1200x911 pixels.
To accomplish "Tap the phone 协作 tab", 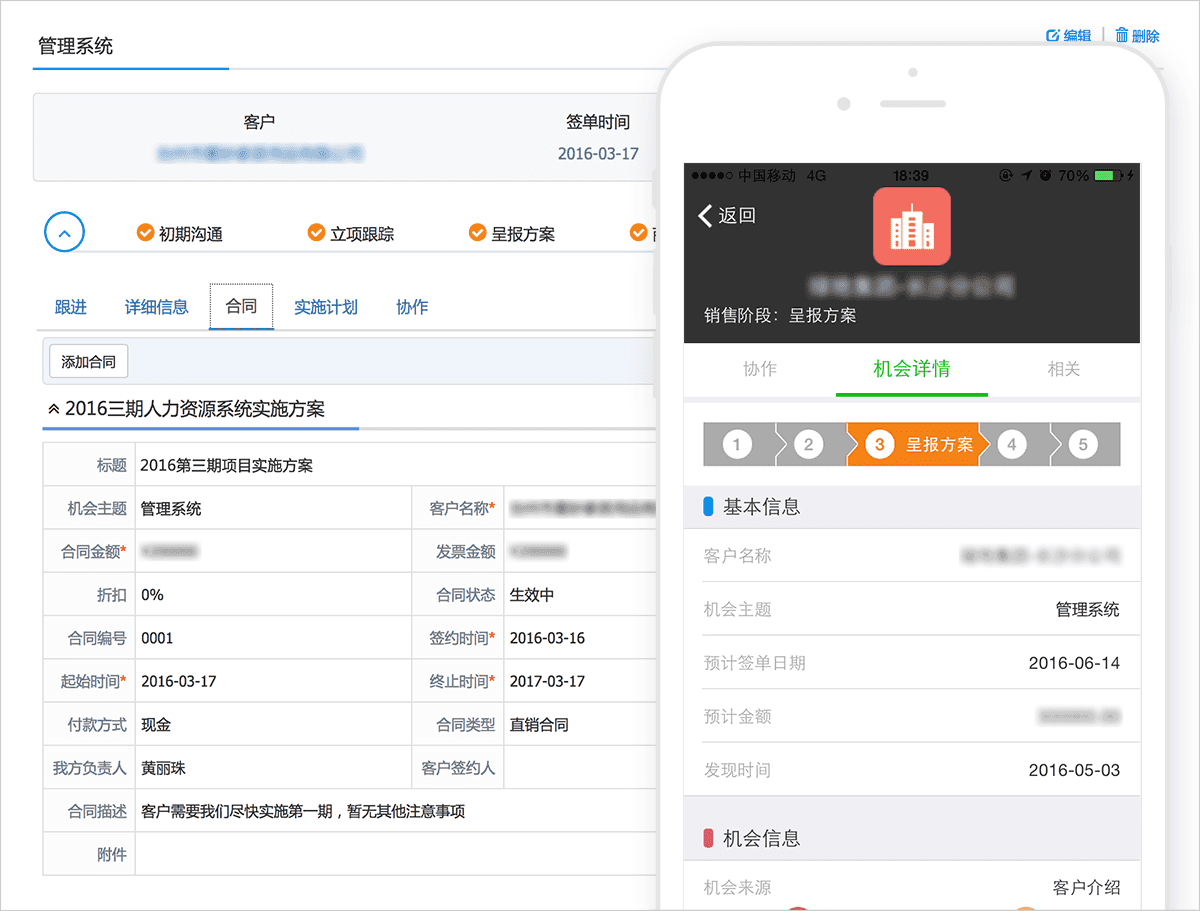I will 760,369.
